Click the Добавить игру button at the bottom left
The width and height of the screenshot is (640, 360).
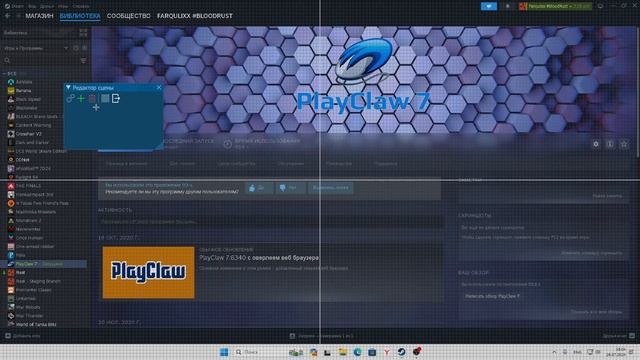[22, 336]
